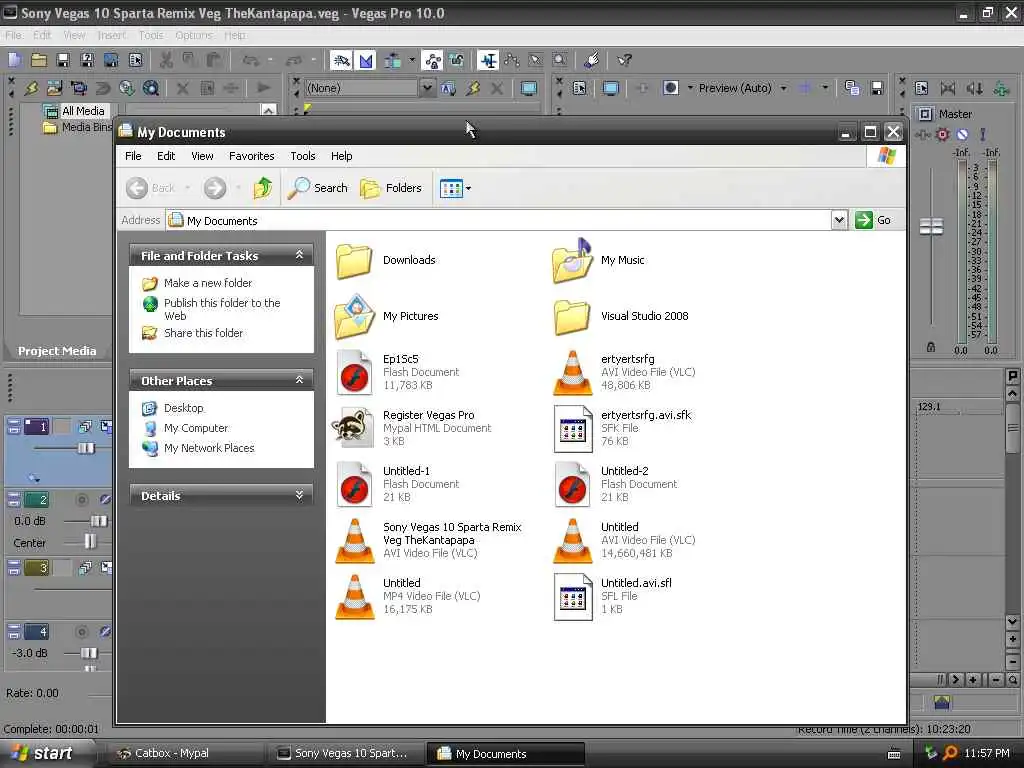This screenshot has height=768, width=1024.
Task: Toggle Master mute icon in Vegas mixer
Action: 963,135
